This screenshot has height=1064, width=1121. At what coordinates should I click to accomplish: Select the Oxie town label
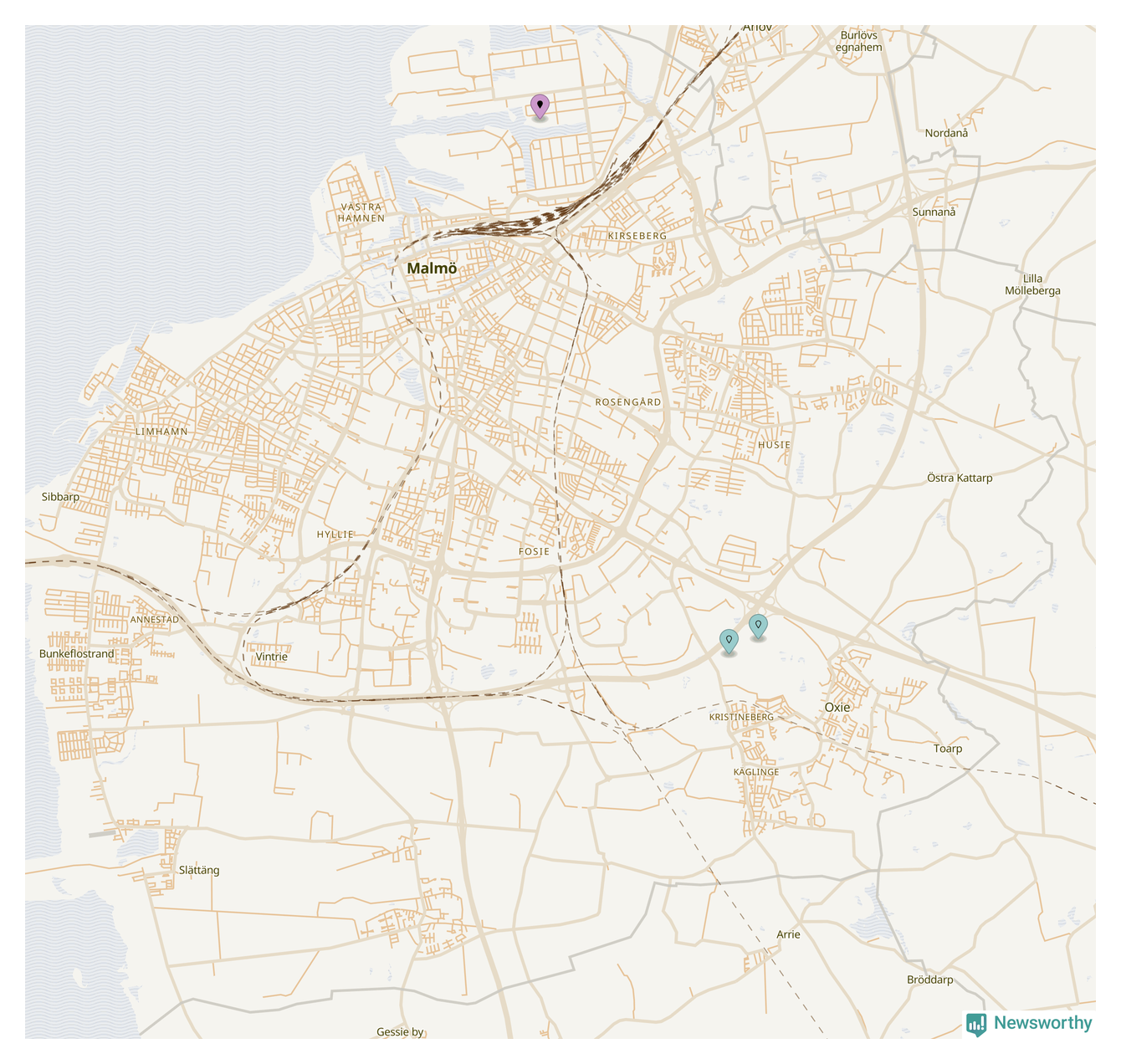tap(837, 707)
